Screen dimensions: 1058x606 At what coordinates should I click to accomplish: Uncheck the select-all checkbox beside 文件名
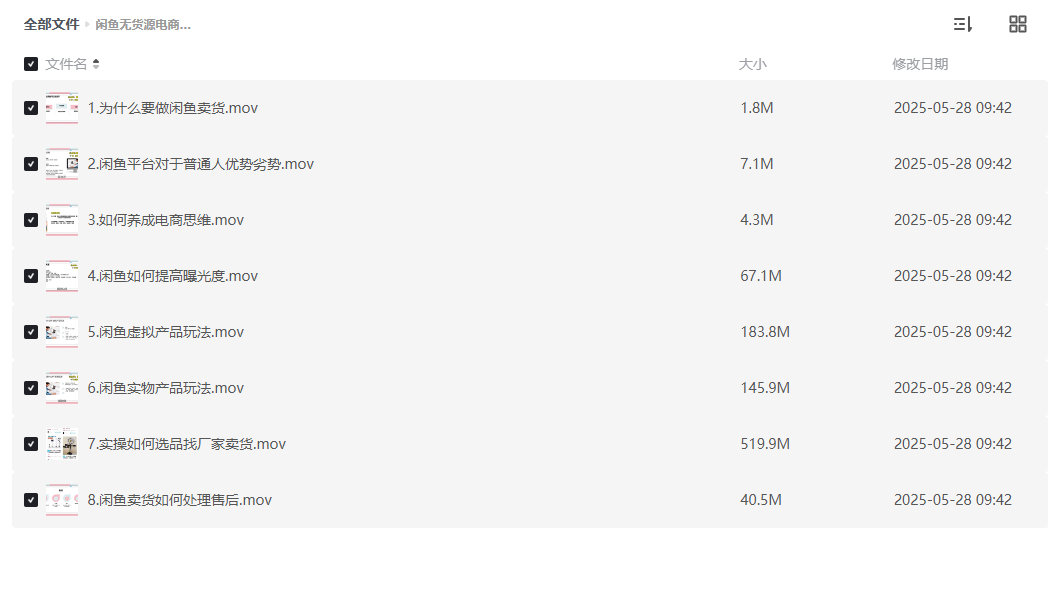pyautogui.click(x=30, y=64)
